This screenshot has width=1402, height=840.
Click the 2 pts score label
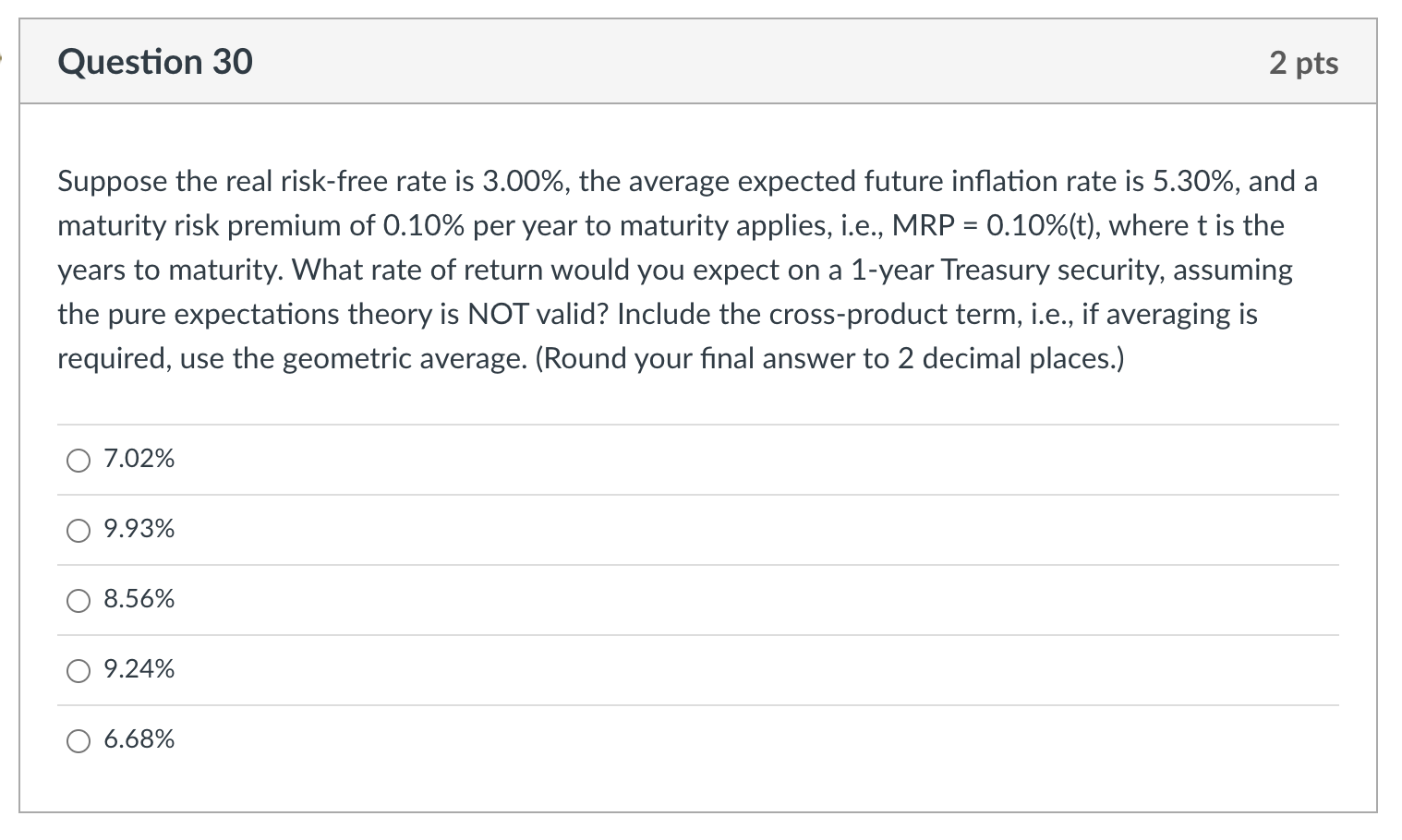coord(1303,63)
